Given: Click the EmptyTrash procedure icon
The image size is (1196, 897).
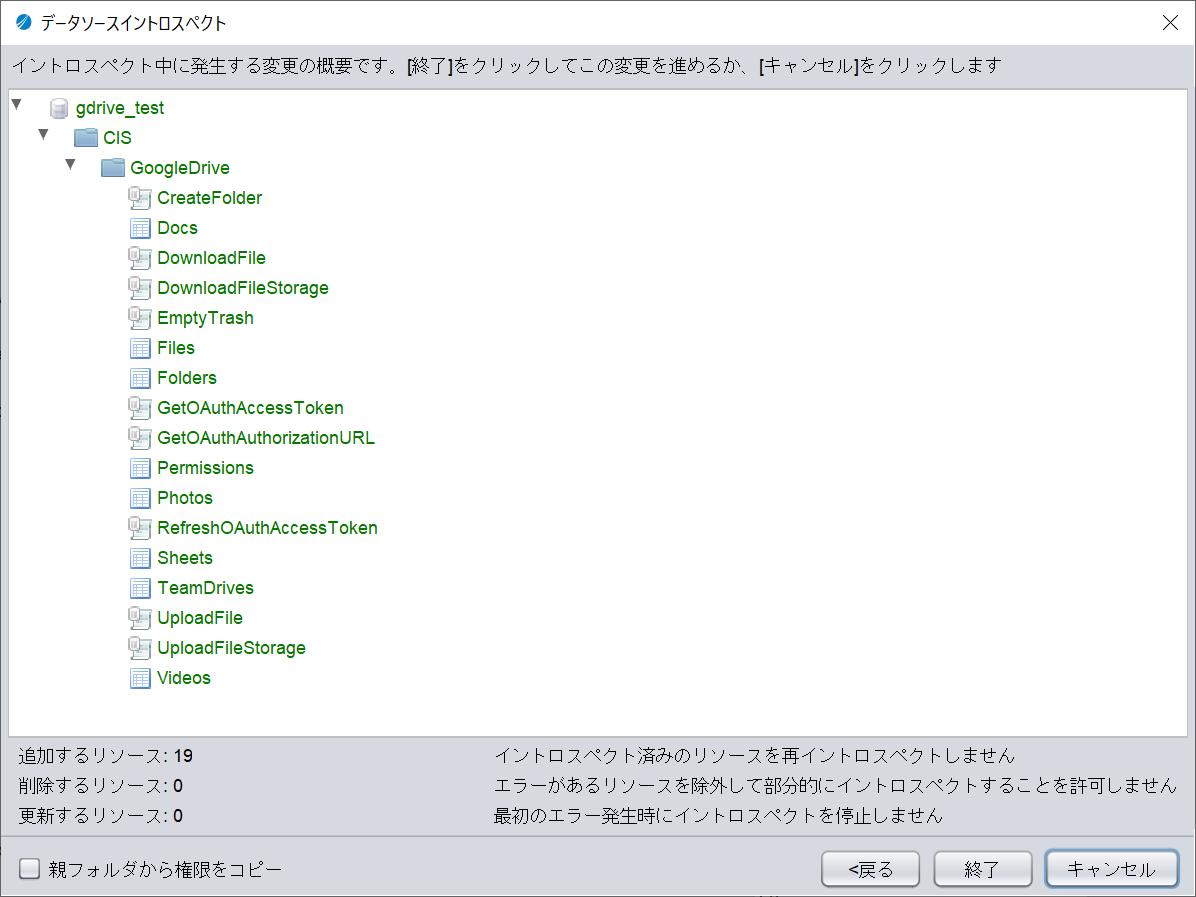Looking at the screenshot, I should click(140, 318).
